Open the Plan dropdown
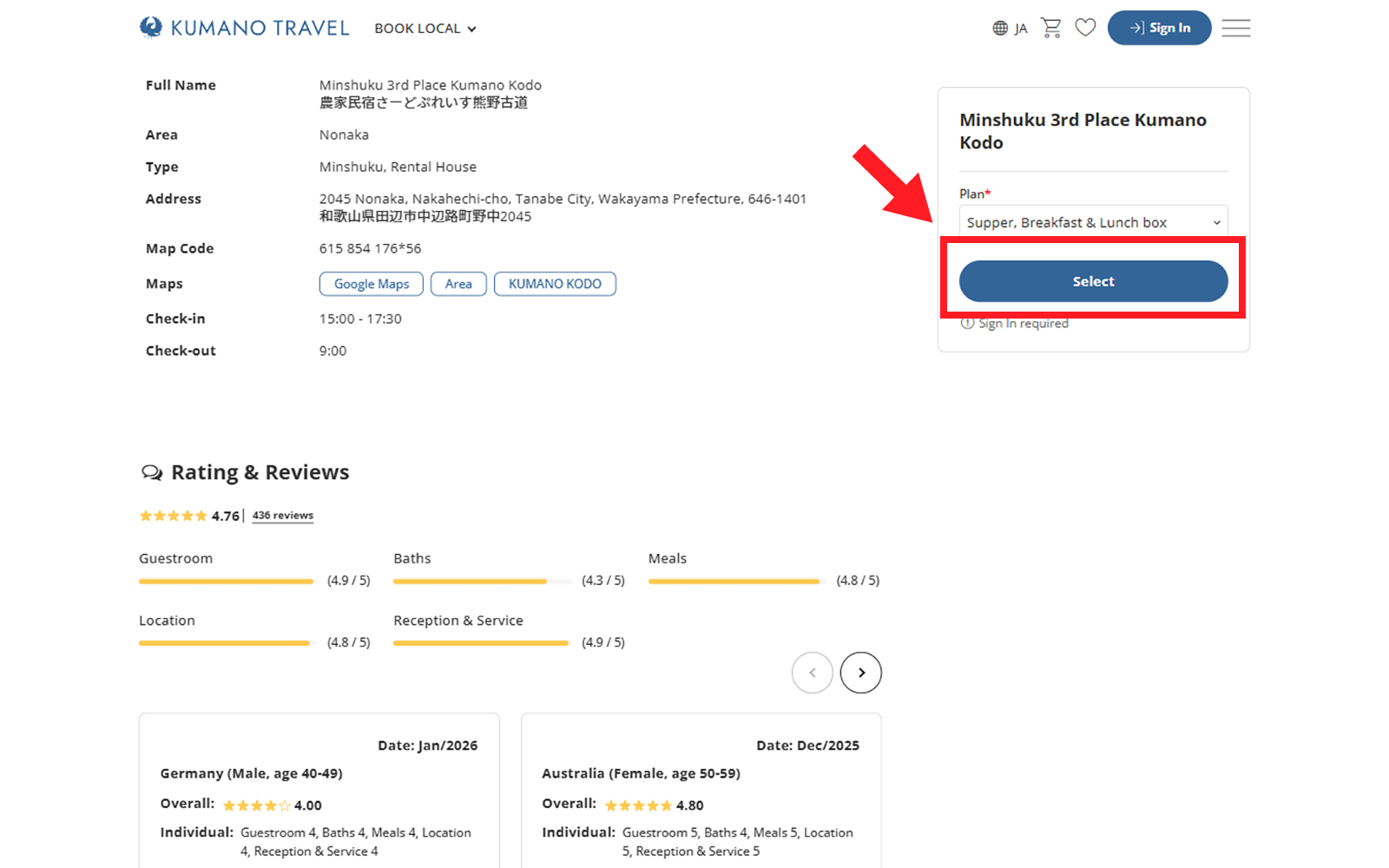The height and width of the screenshot is (868, 1389). [1093, 222]
